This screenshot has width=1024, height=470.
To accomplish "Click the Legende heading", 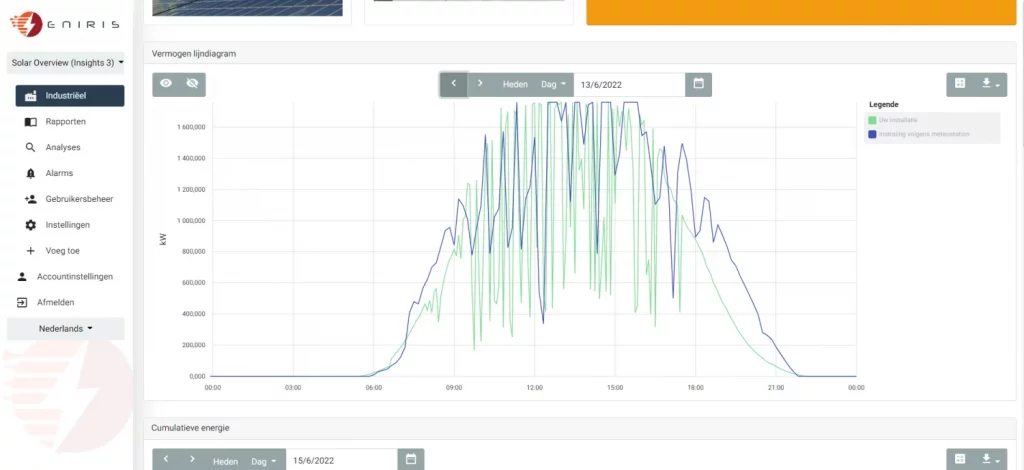I will [884, 104].
